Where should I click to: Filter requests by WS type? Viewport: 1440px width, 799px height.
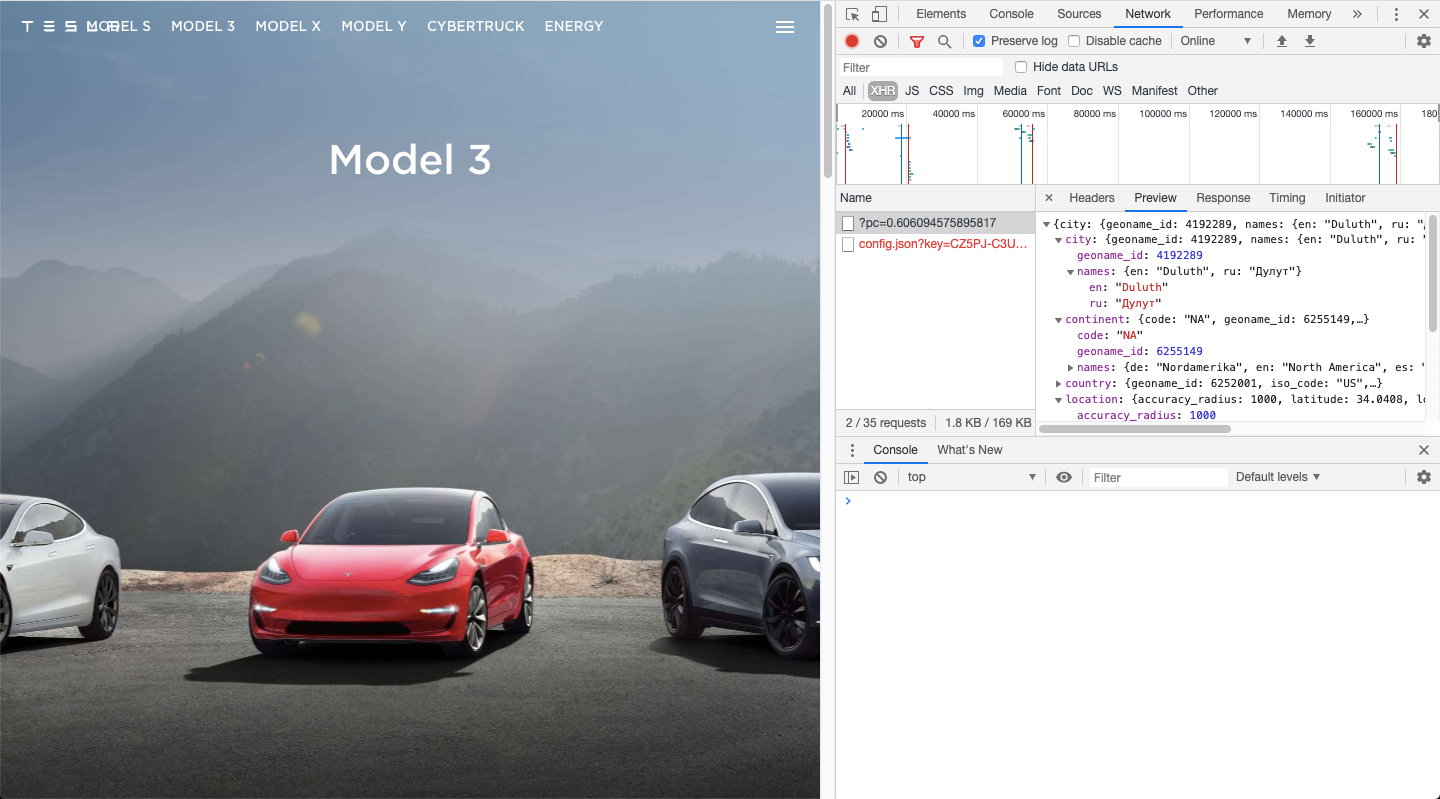1112,91
